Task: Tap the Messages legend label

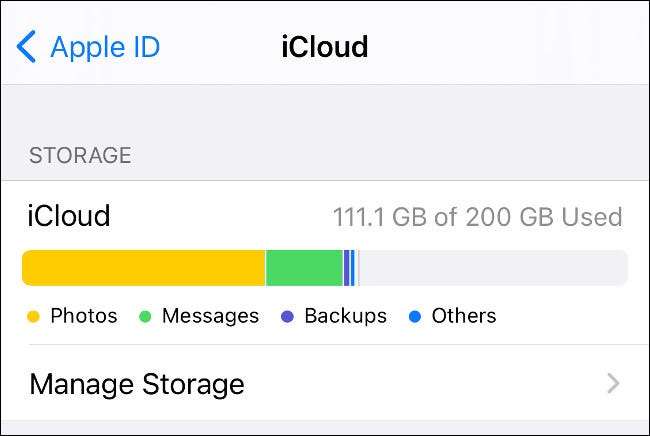Action: 210,316
